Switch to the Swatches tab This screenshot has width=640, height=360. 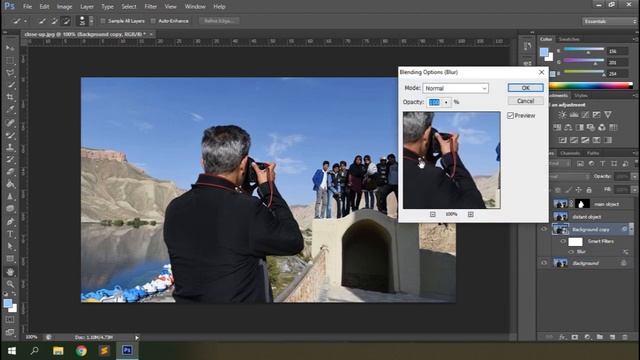click(569, 39)
